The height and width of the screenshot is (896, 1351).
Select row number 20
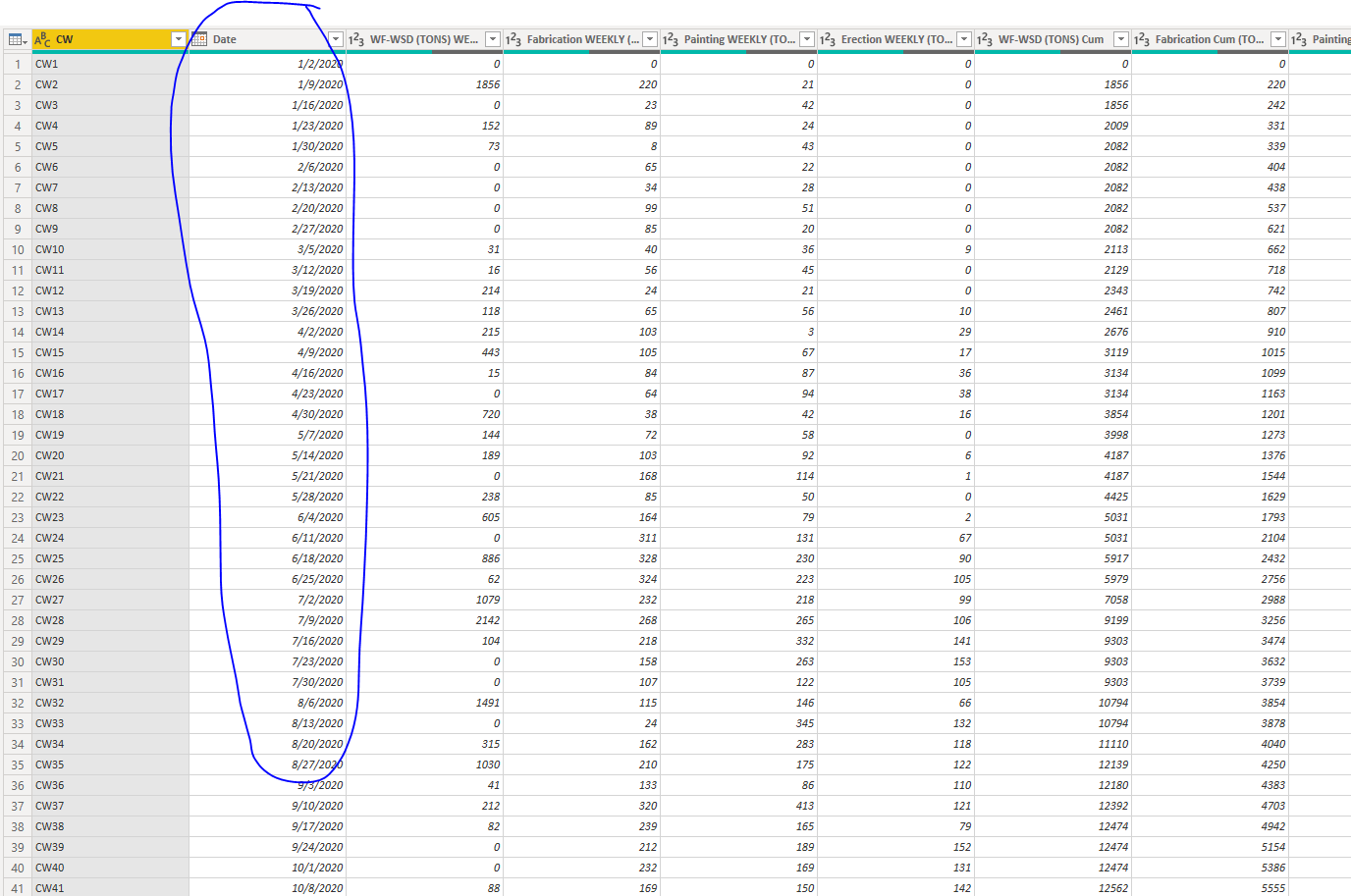(x=17, y=455)
